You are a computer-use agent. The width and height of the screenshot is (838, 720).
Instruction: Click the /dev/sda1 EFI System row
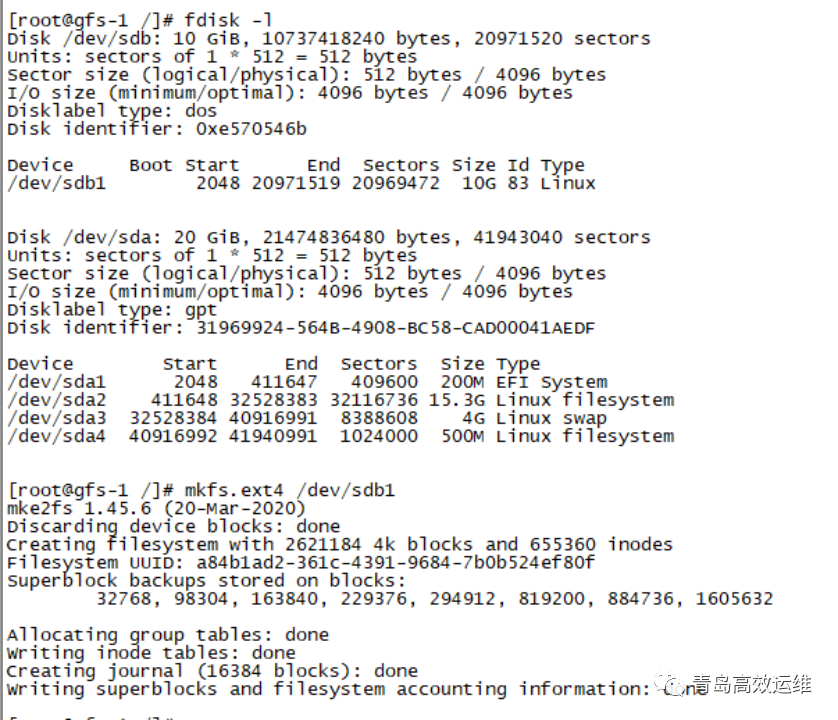pos(306,382)
